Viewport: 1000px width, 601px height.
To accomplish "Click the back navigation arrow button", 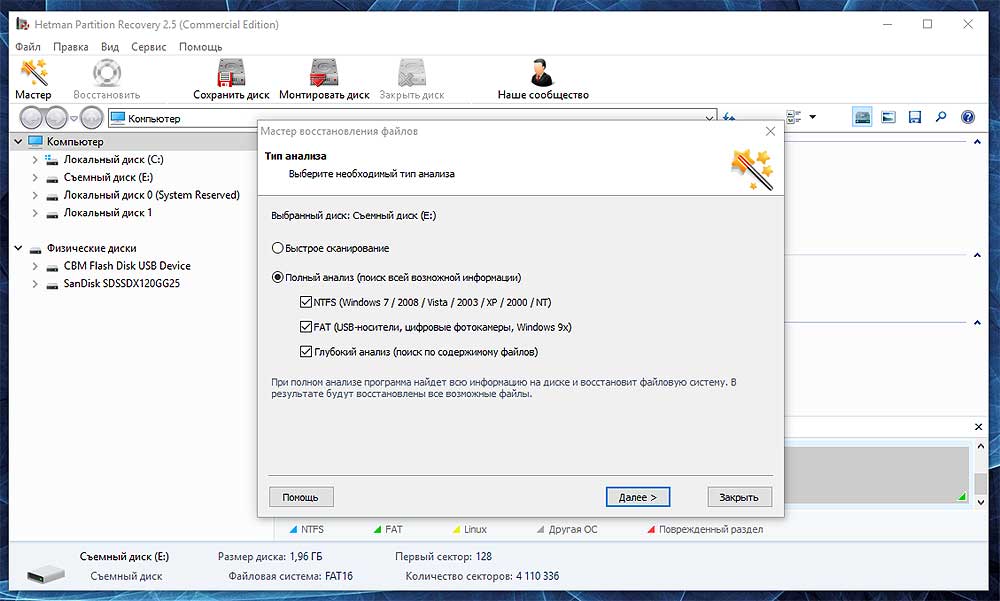I will 31,118.
